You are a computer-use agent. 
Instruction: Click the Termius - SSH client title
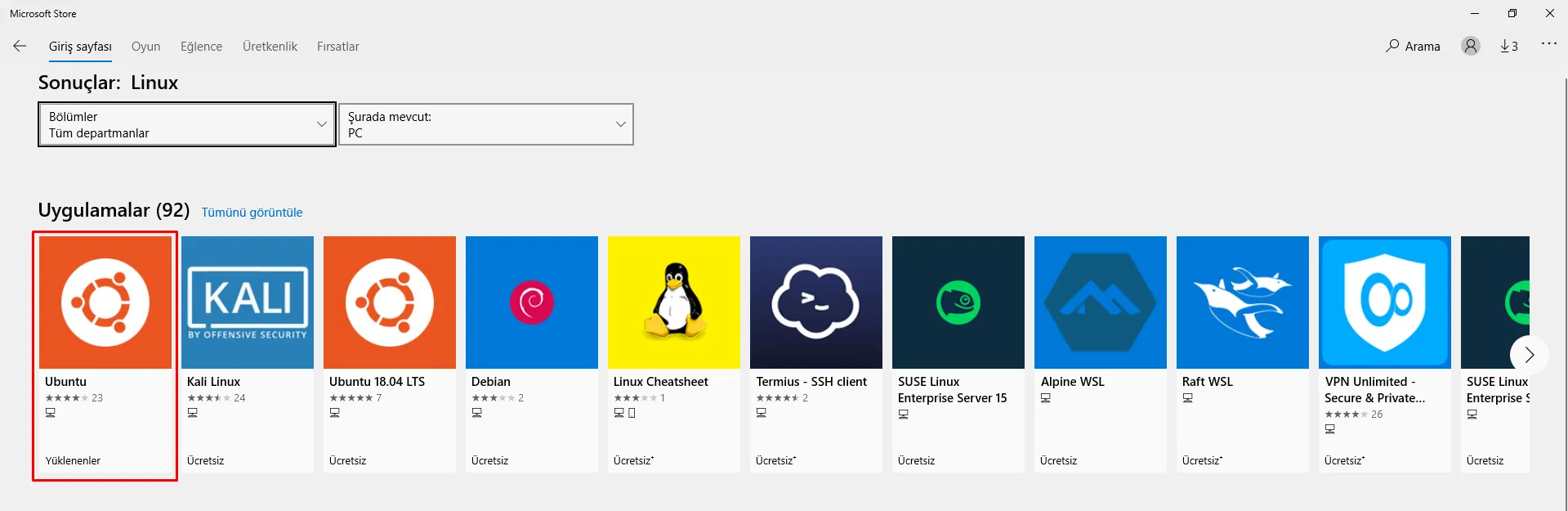pyautogui.click(x=811, y=382)
